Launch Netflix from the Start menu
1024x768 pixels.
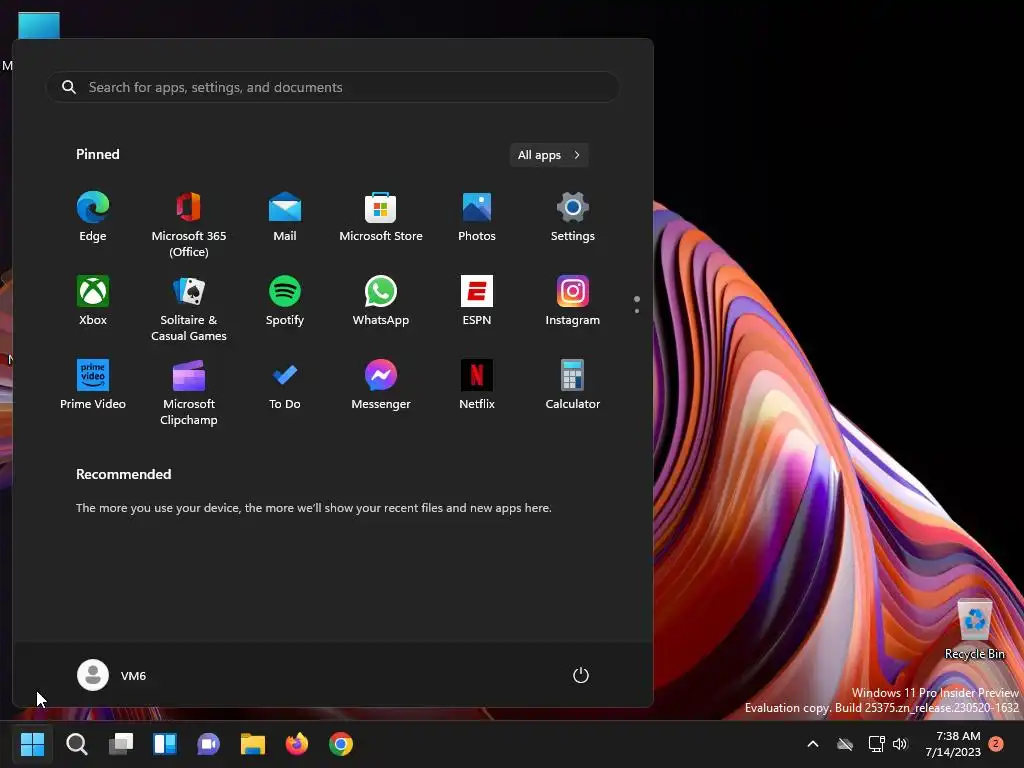tap(477, 385)
